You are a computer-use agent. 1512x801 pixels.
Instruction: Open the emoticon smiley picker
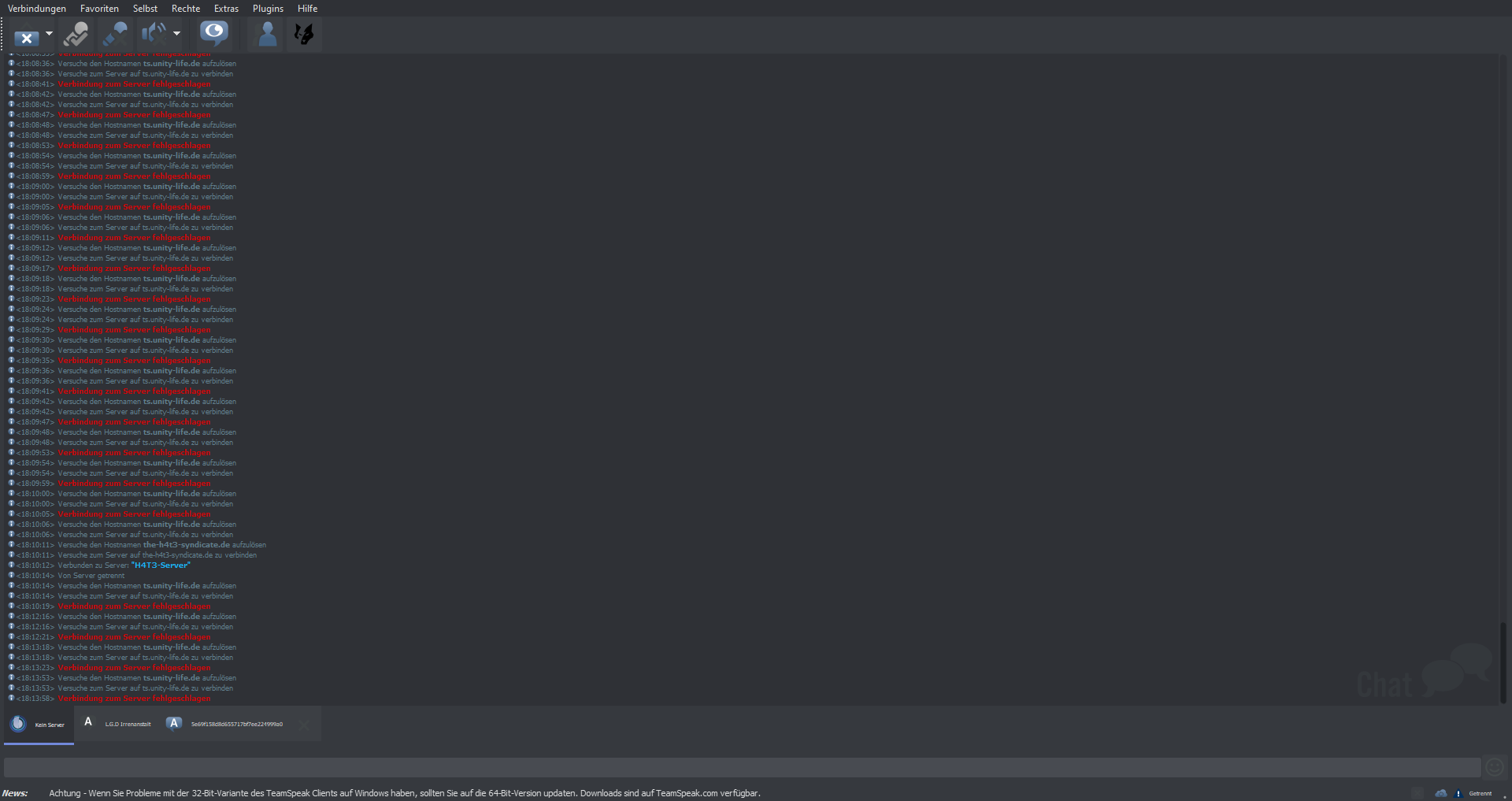pyautogui.click(x=1495, y=767)
